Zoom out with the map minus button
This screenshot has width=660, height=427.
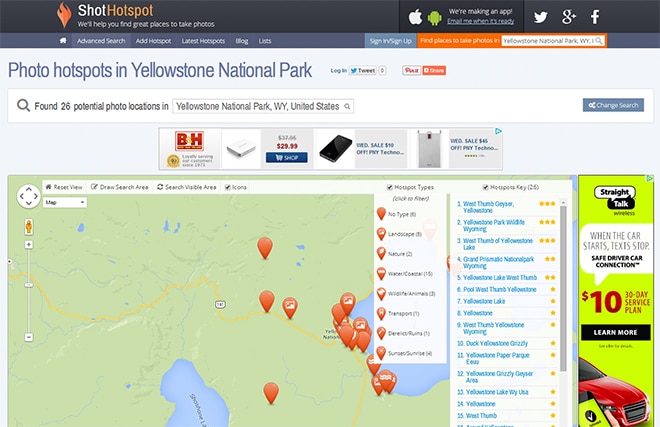pyautogui.click(x=29, y=337)
